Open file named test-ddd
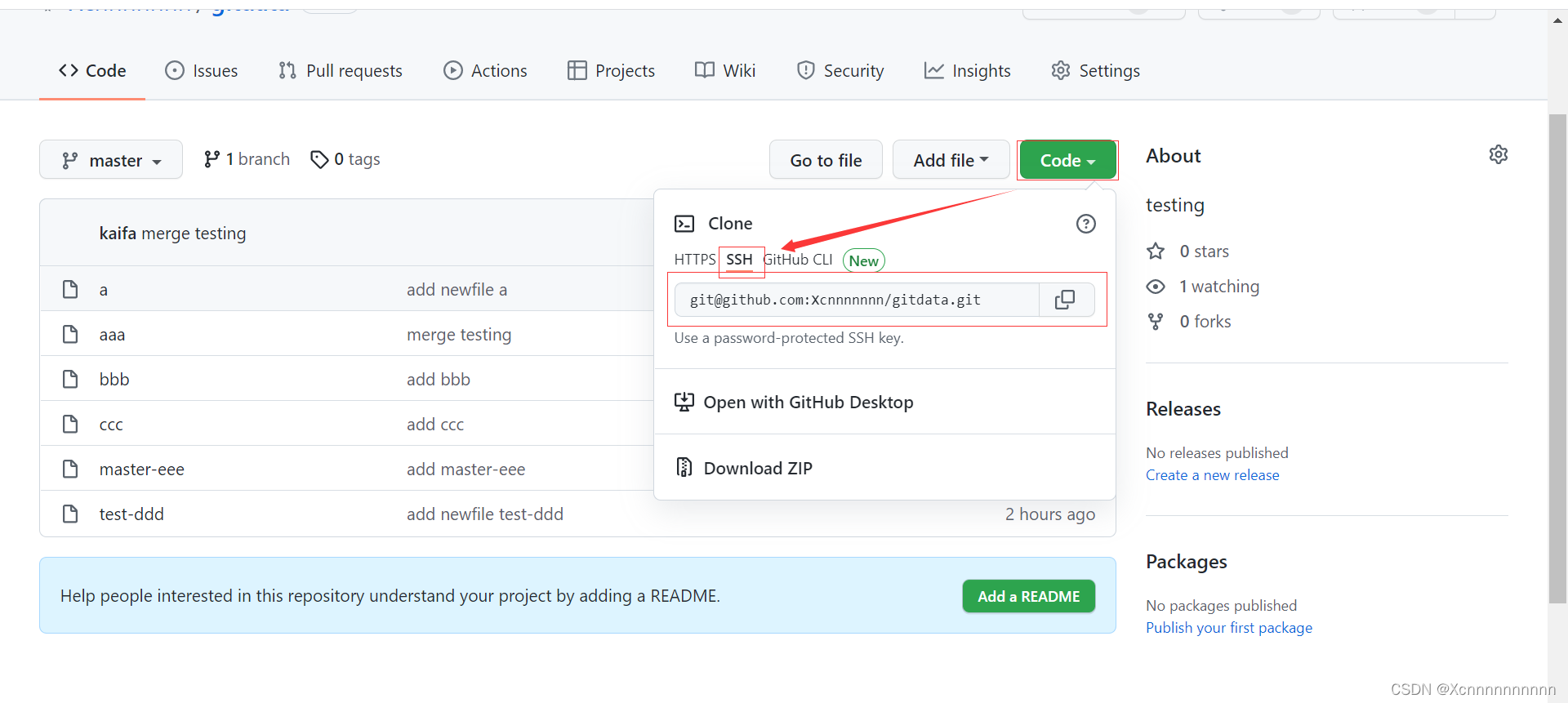The height and width of the screenshot is (703, 1568). coord(131,514)
